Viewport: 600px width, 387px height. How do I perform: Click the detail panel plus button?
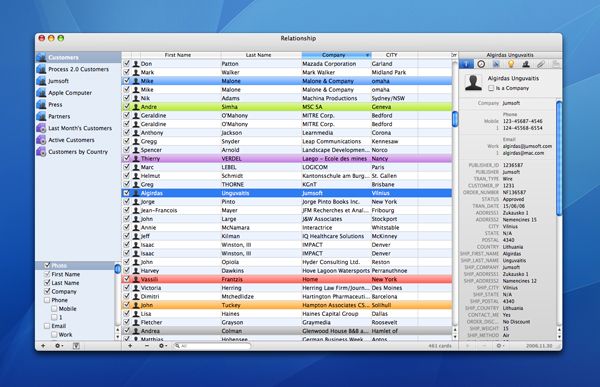468,346
